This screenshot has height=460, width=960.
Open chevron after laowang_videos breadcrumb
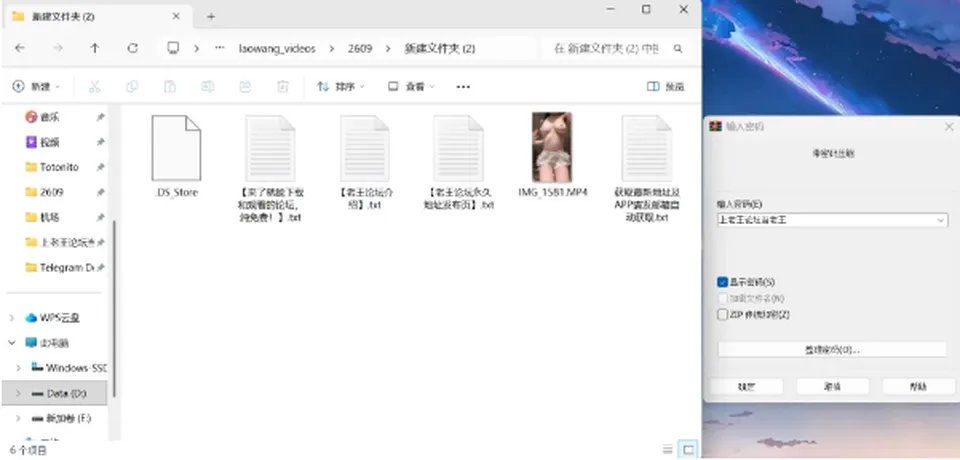[x=331, y=48]
